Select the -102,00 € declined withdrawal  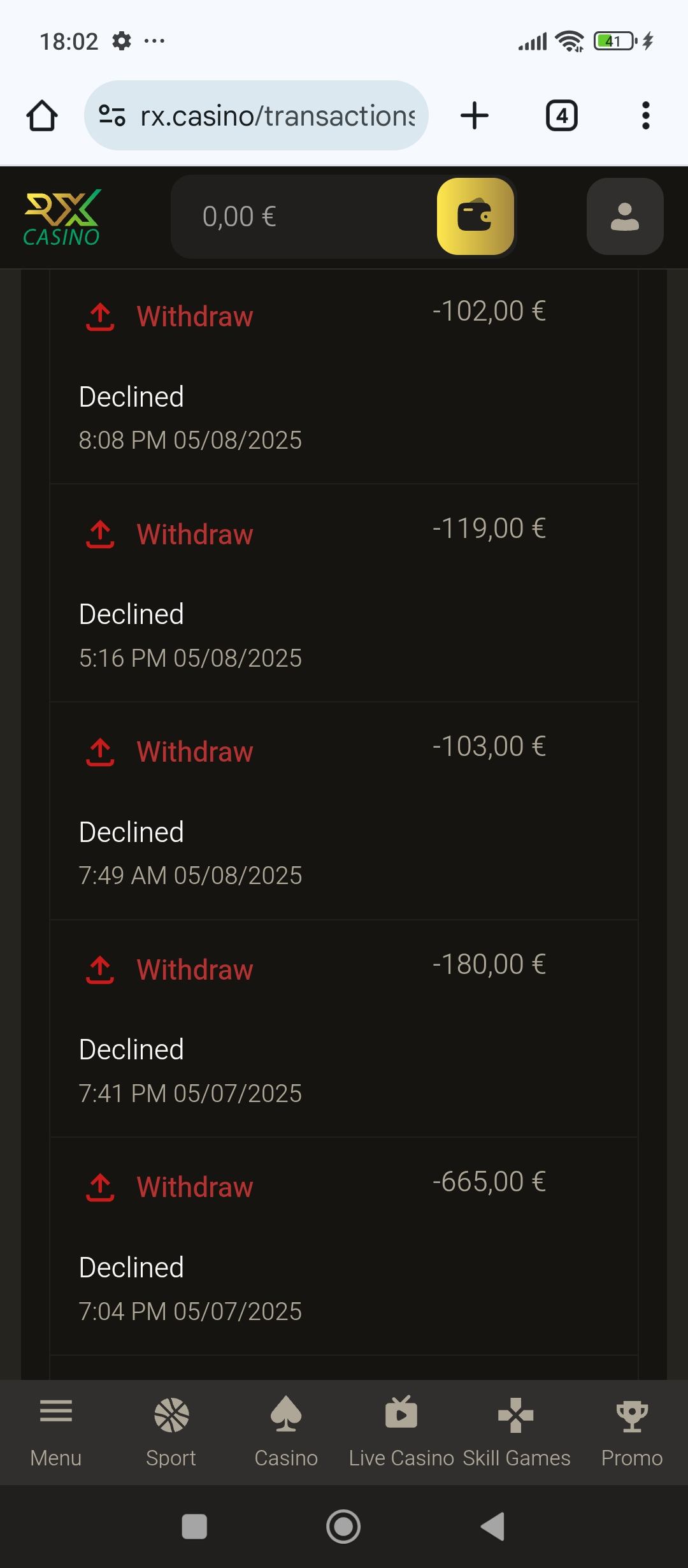(x=344, y=376)
